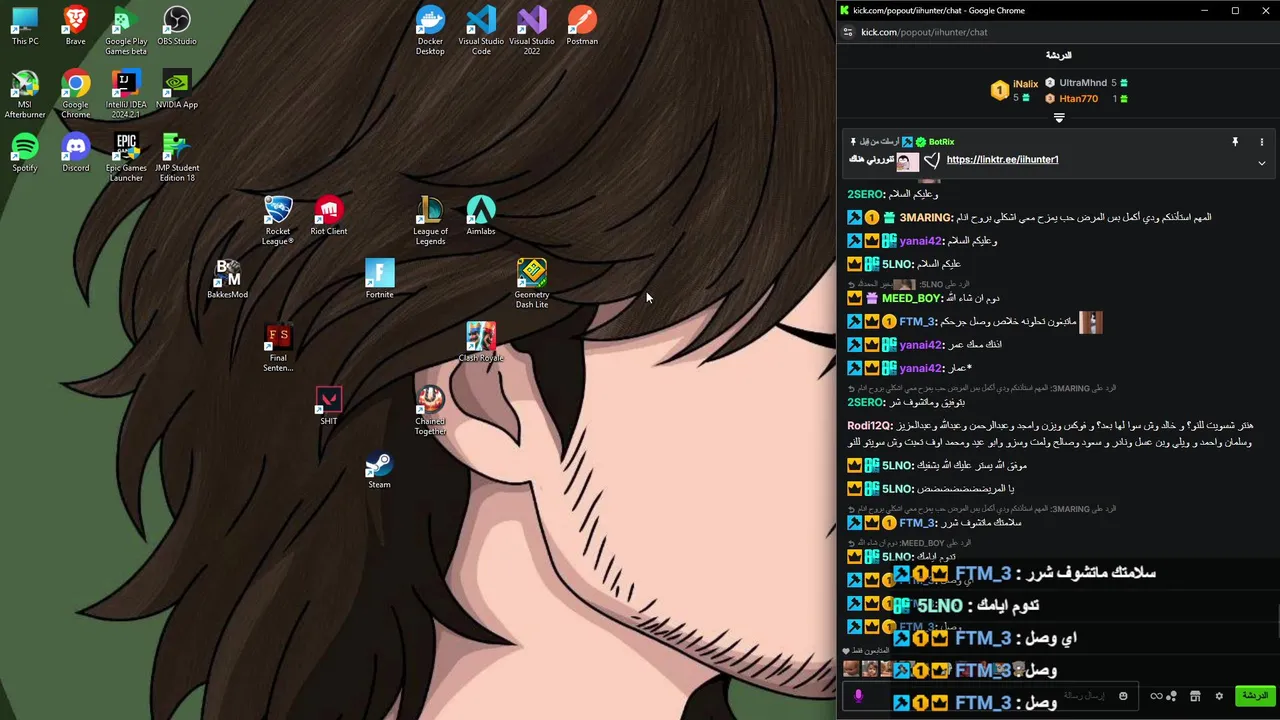Viewport: 1280px width, 720px height.
Task: Open the Epic Games Launcher icon
Action: pos(126,157)
